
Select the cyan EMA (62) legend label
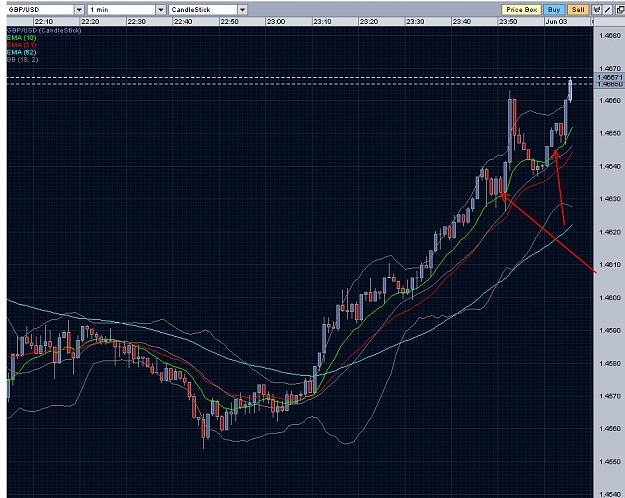22,52
